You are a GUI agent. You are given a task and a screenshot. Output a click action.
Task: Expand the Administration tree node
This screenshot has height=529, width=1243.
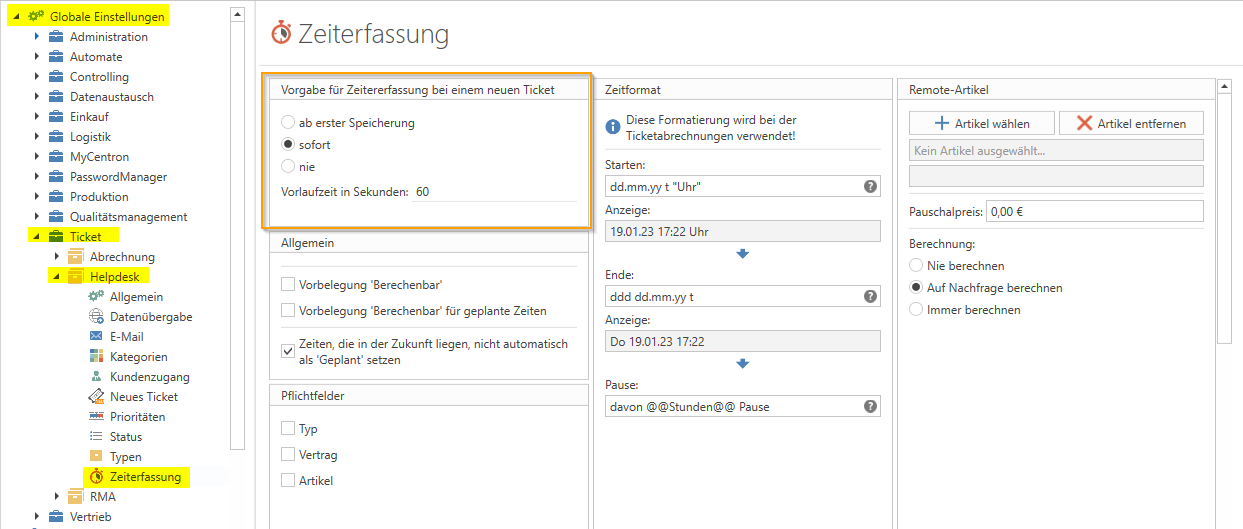37,37
